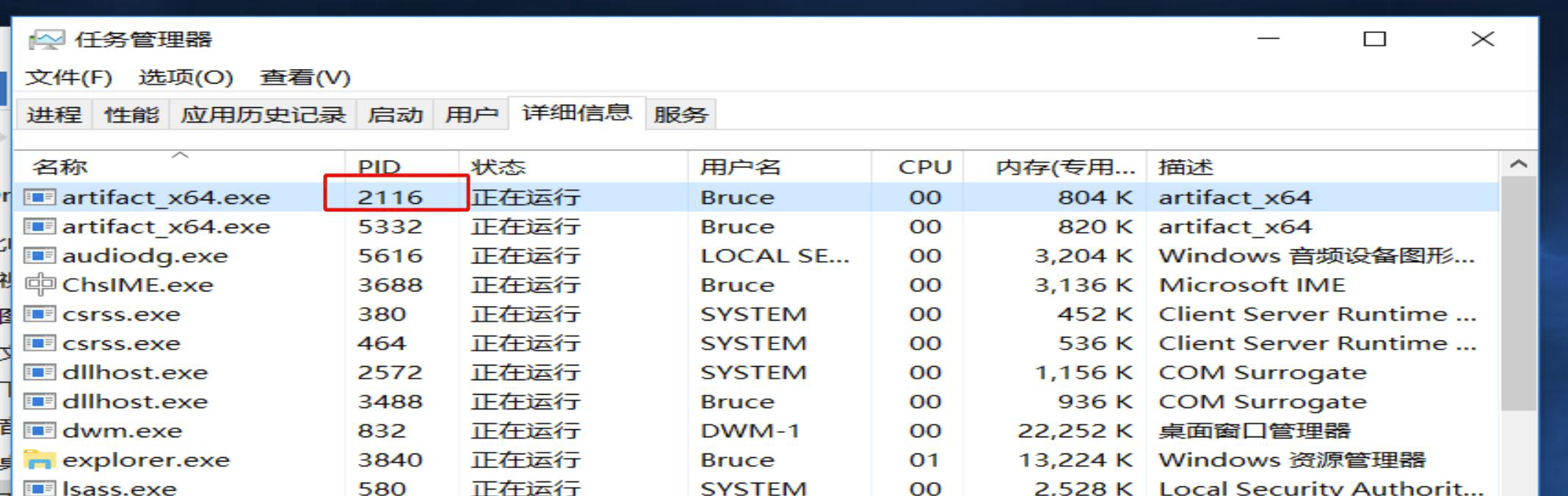Click the Windows 音频设备图形 description
Screen dimensions: 1568x496
1317,256
